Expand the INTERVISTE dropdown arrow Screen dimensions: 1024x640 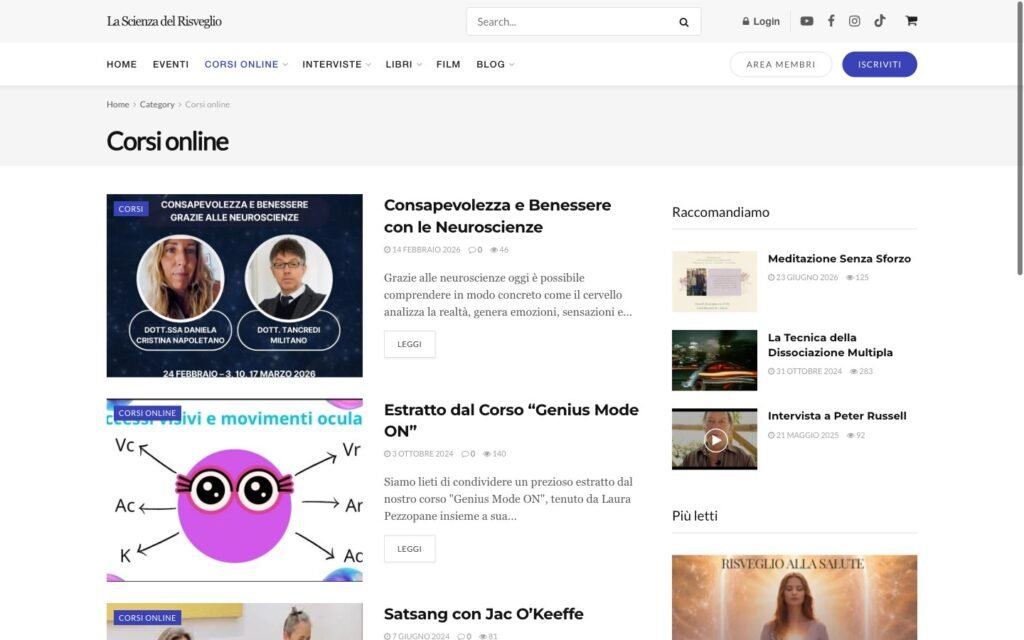368,65
